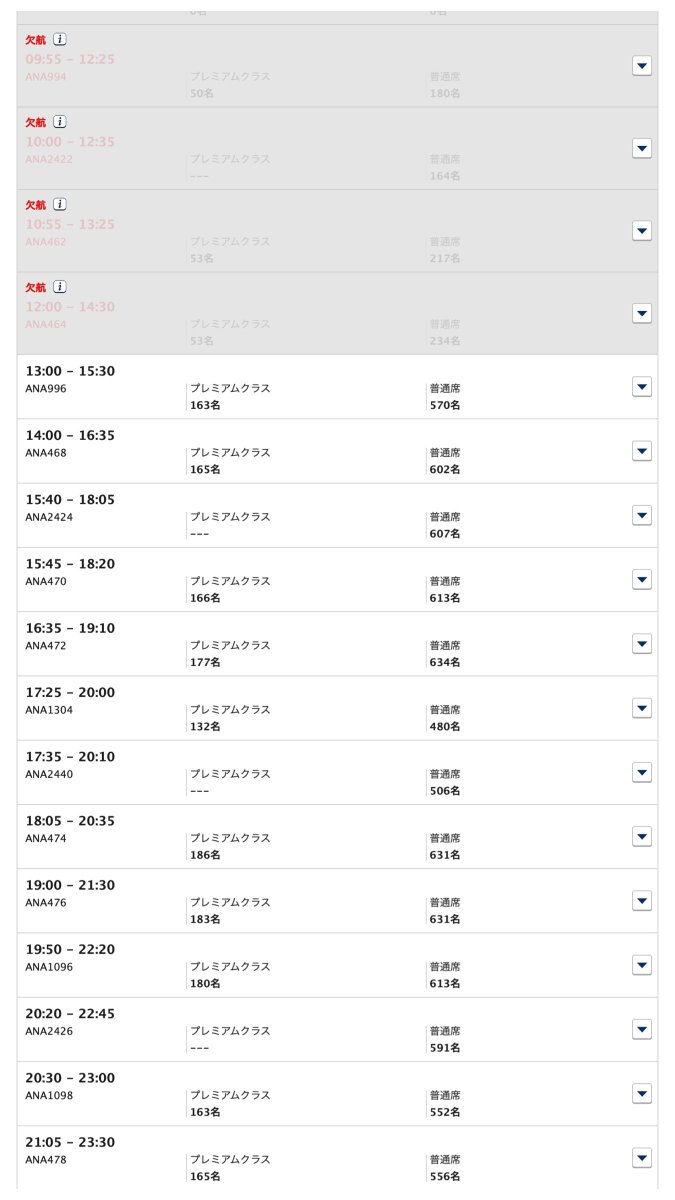675x1200 pixels.
Task: Click flight number ANA2424
Action: 49,517
